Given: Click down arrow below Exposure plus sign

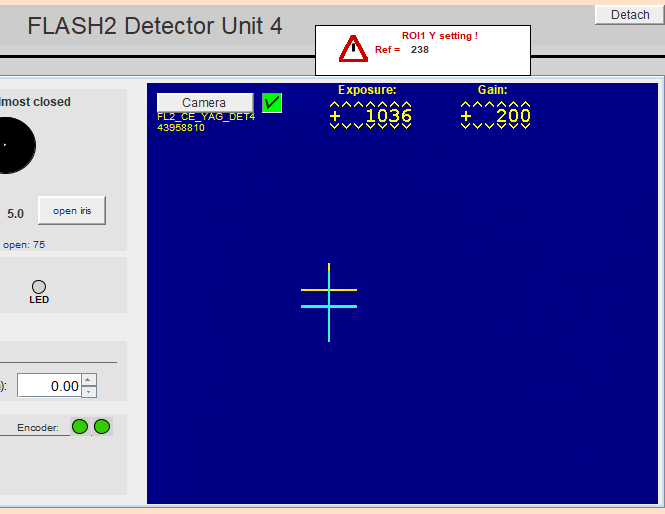Looking at the screenshot, I should click(334, 126).
